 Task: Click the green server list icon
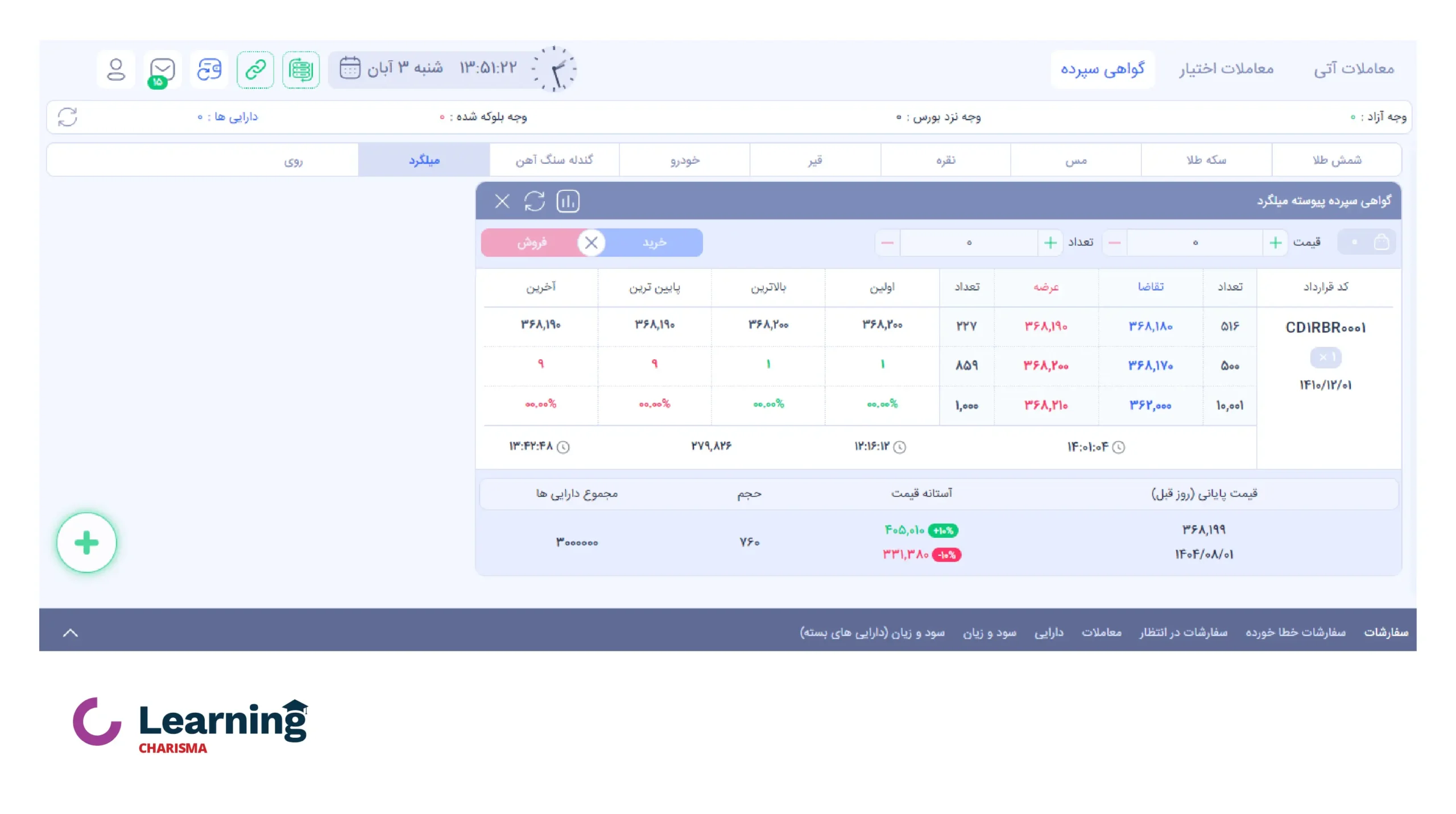pyautogui.click(x=301, y=69)
